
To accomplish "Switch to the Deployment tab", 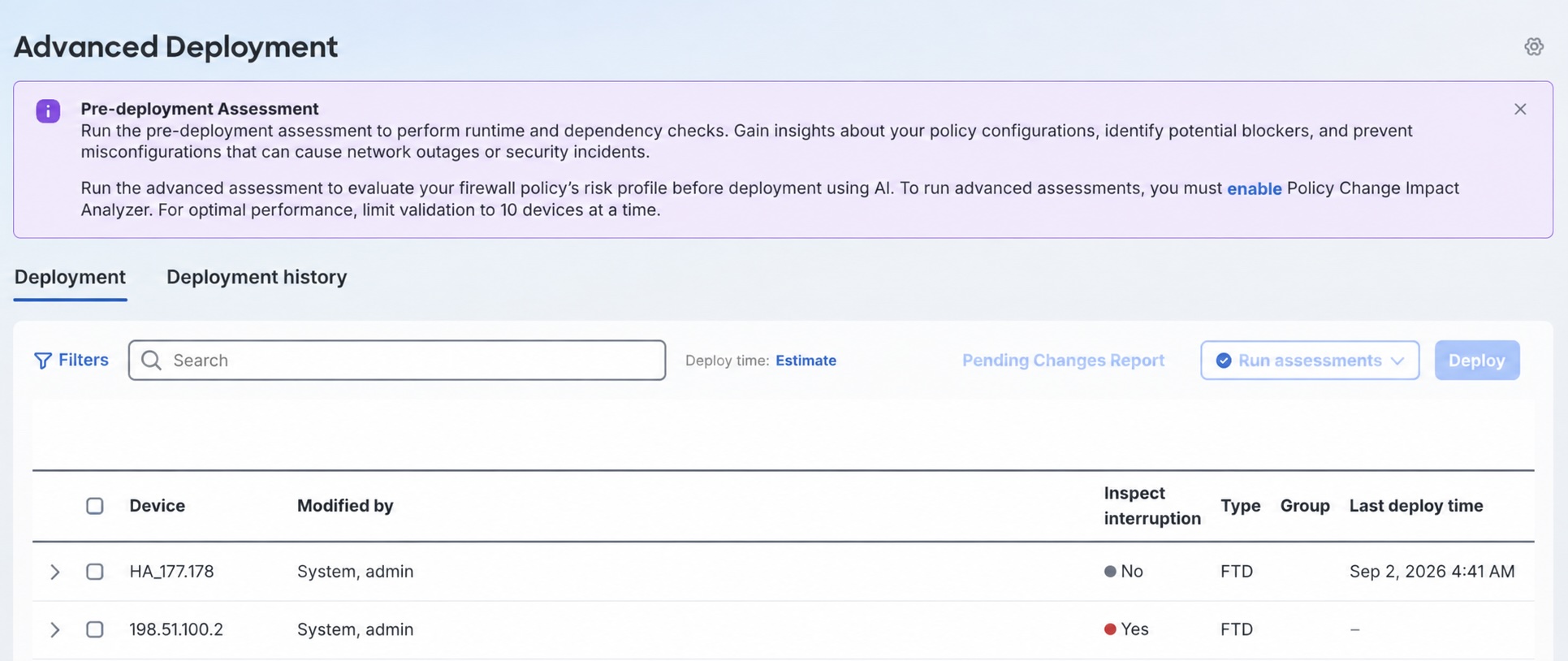I will 70,277.
